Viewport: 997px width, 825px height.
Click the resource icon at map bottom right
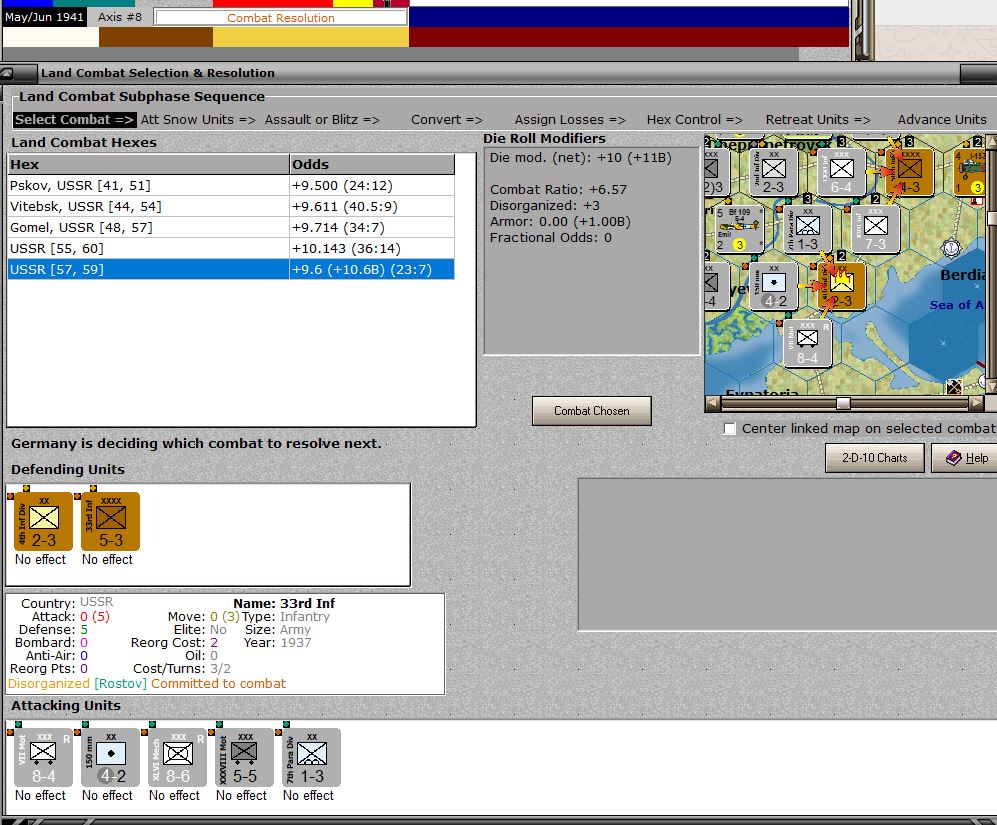[953, 387]
